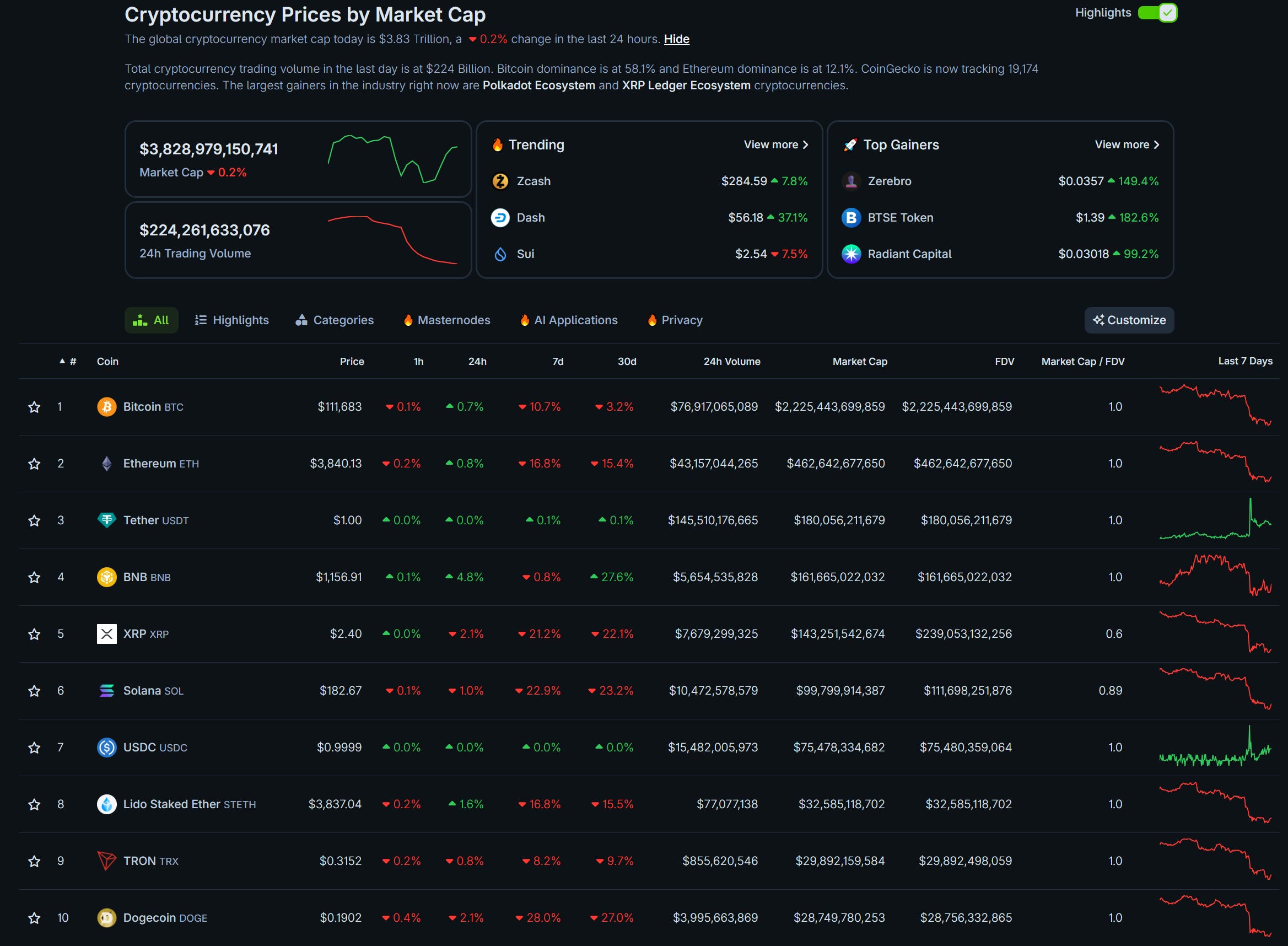Click the Customize button
Viewport: 1288px width, 946px height.
tap(1128, 320)
